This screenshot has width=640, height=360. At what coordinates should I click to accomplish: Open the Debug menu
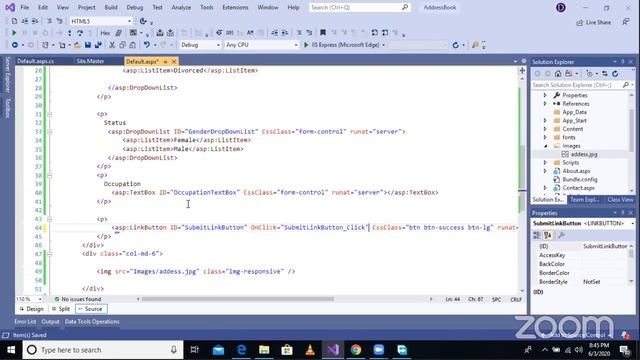coord(134,7)
